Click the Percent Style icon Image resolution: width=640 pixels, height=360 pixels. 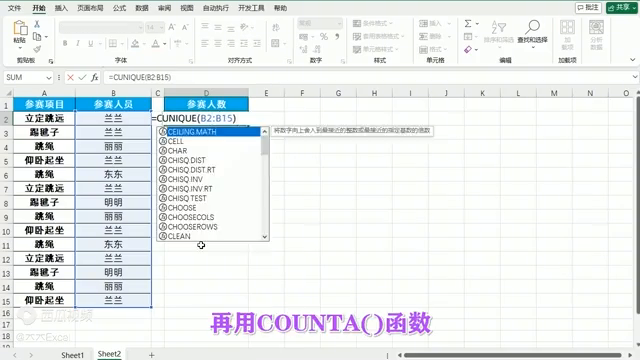pyautogui.click(x=324, y=37)
